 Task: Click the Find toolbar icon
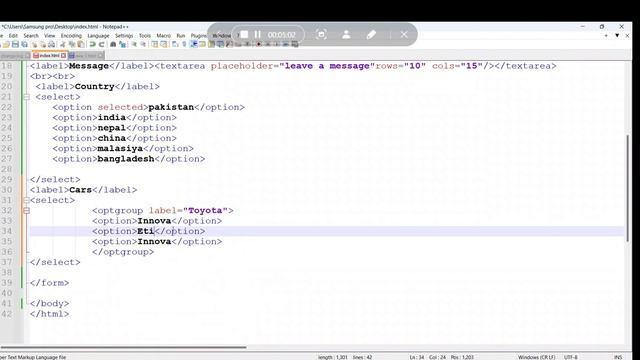[113, 44]
